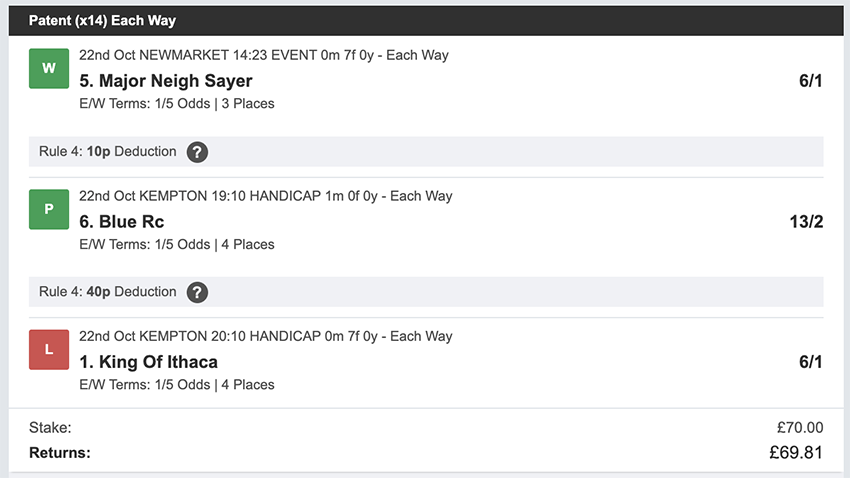The width and height of the screenshot is (850, 478).
Task: Click the Newmarket 14:23 race details line
Action: (264, 55)
